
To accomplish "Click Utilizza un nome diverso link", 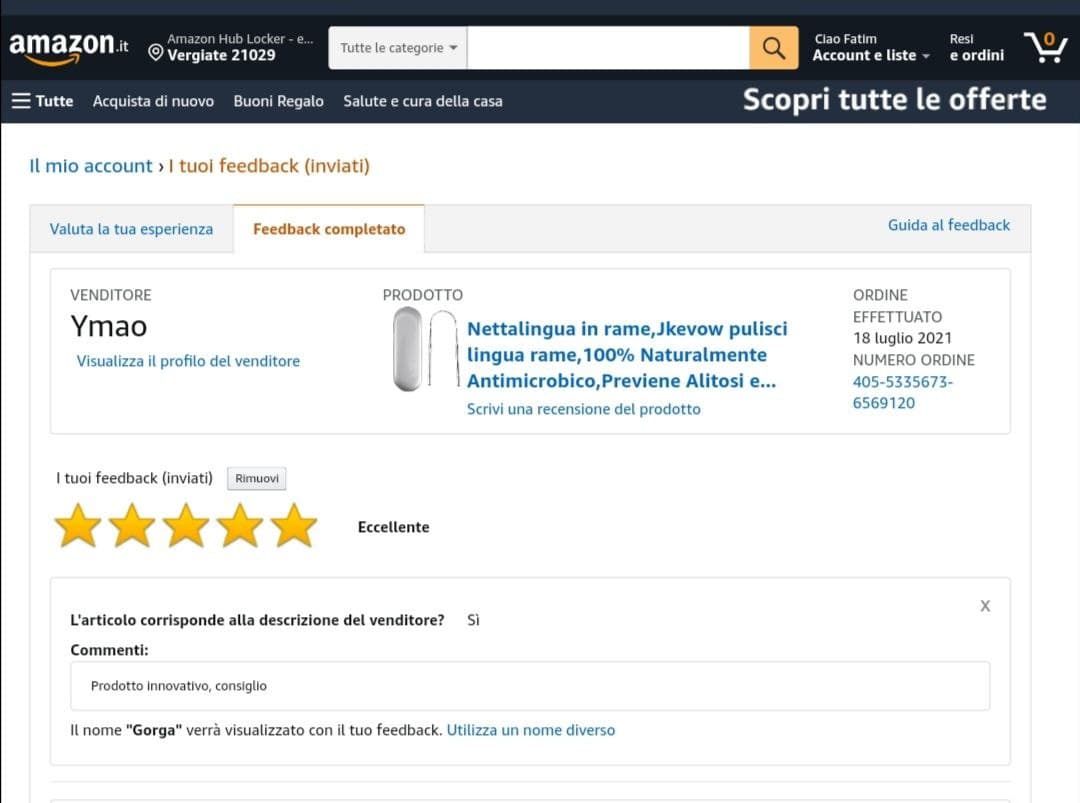I will [x=530, y=730].
